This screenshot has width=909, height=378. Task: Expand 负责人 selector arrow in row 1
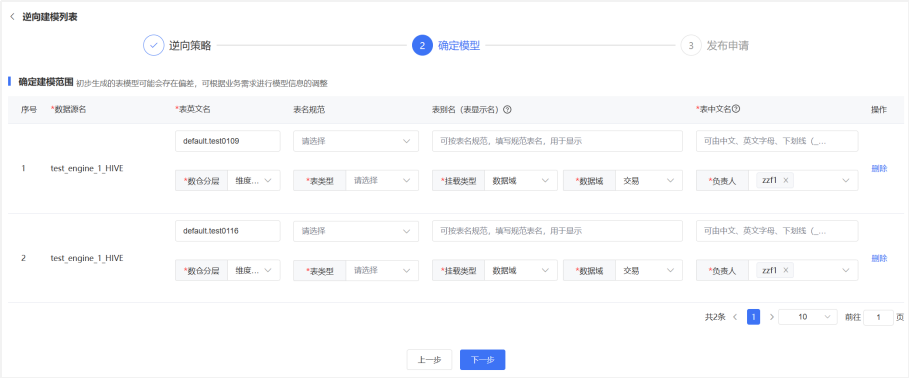click(845, 181)
